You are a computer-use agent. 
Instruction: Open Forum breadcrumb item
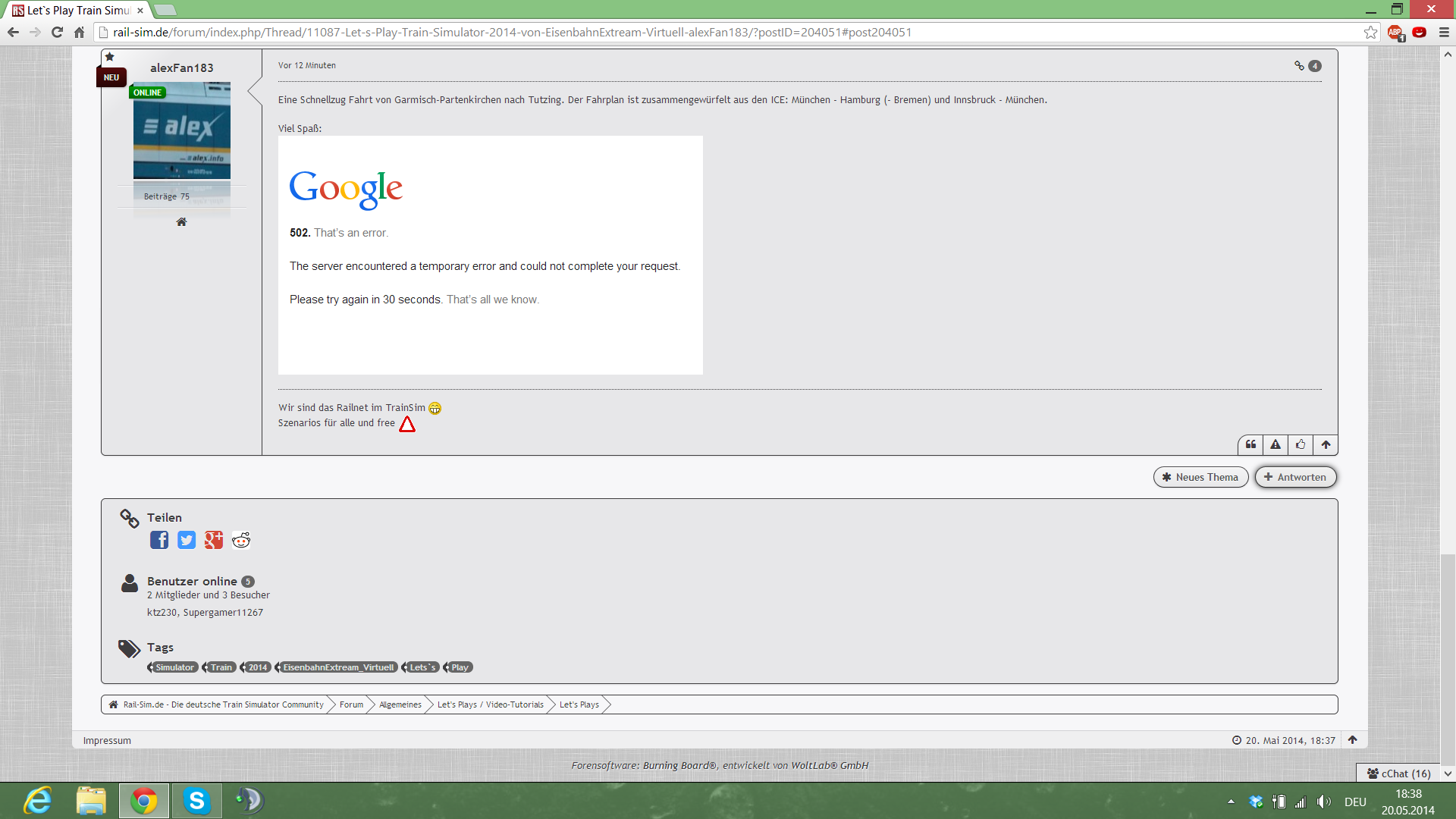[351, 704]
